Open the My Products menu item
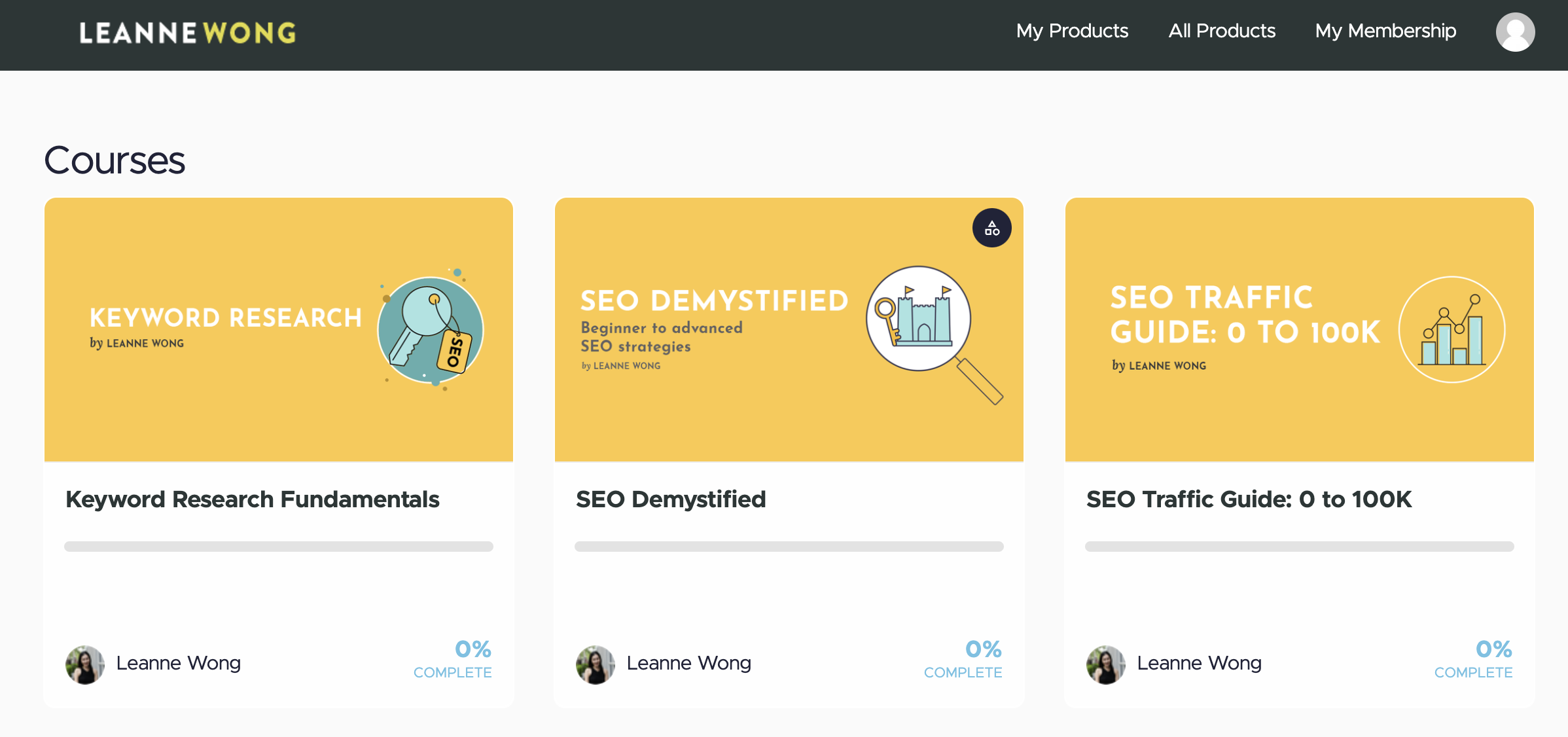 click(1072, 31)
